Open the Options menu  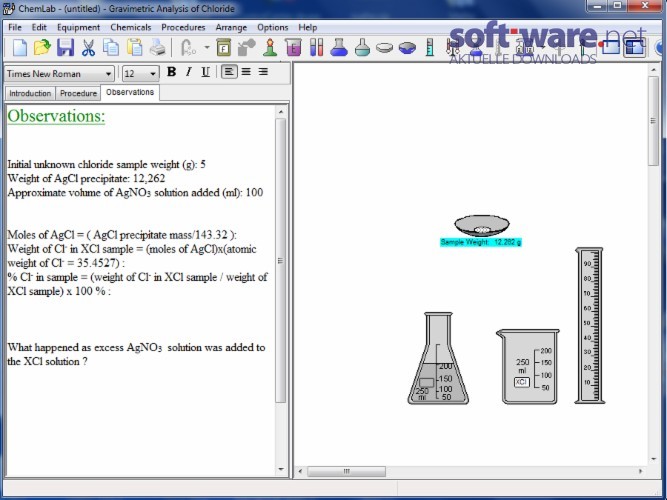pos(272,27)
